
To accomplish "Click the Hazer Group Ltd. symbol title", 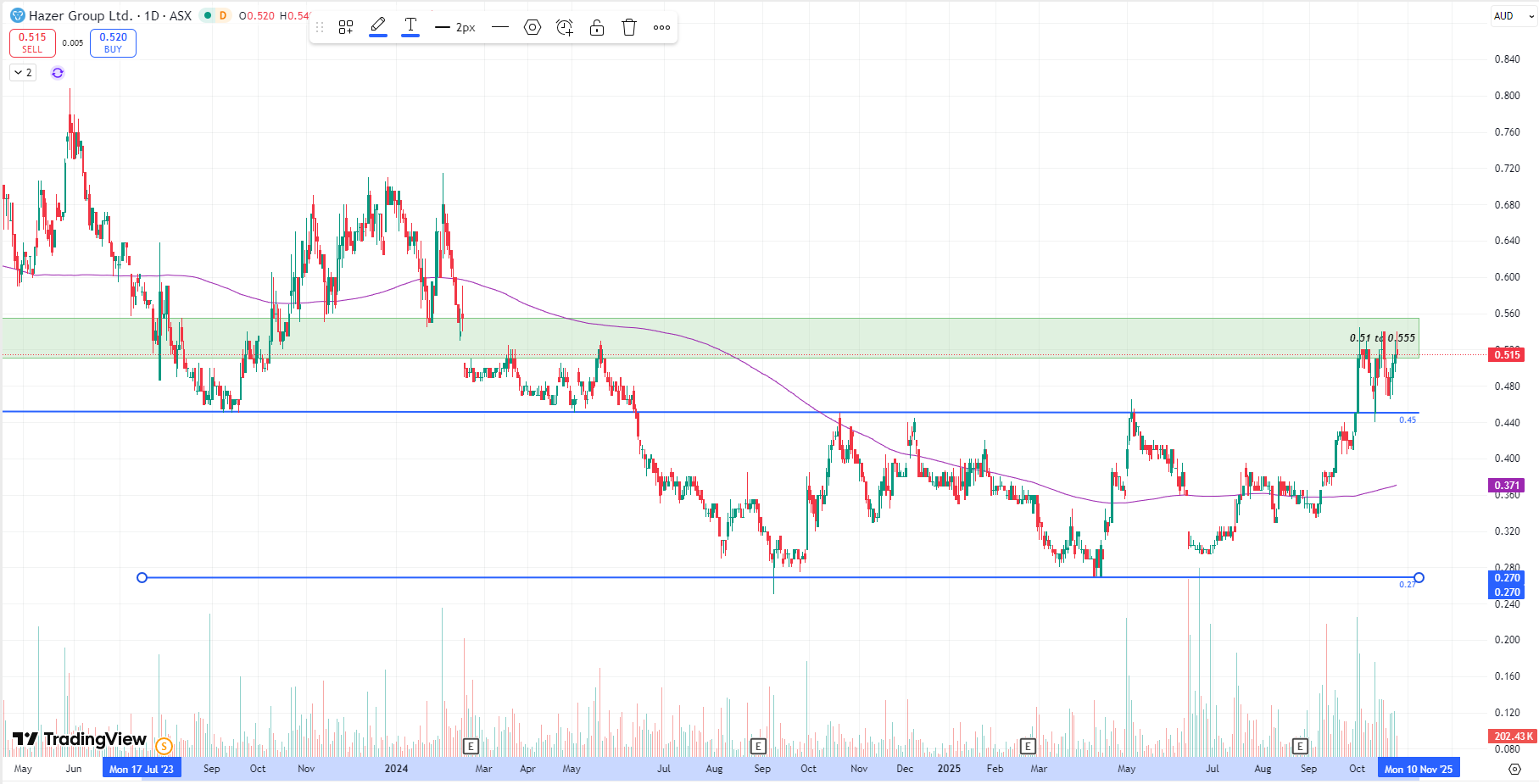I will [81, 15].
